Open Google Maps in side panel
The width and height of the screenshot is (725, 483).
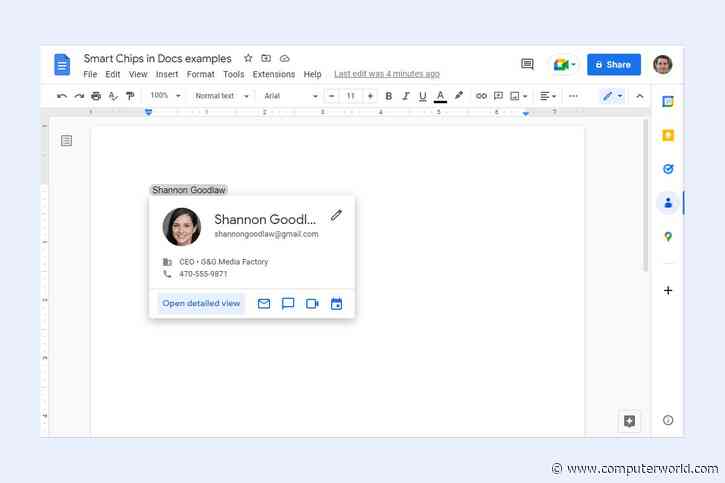pos(668,237)
